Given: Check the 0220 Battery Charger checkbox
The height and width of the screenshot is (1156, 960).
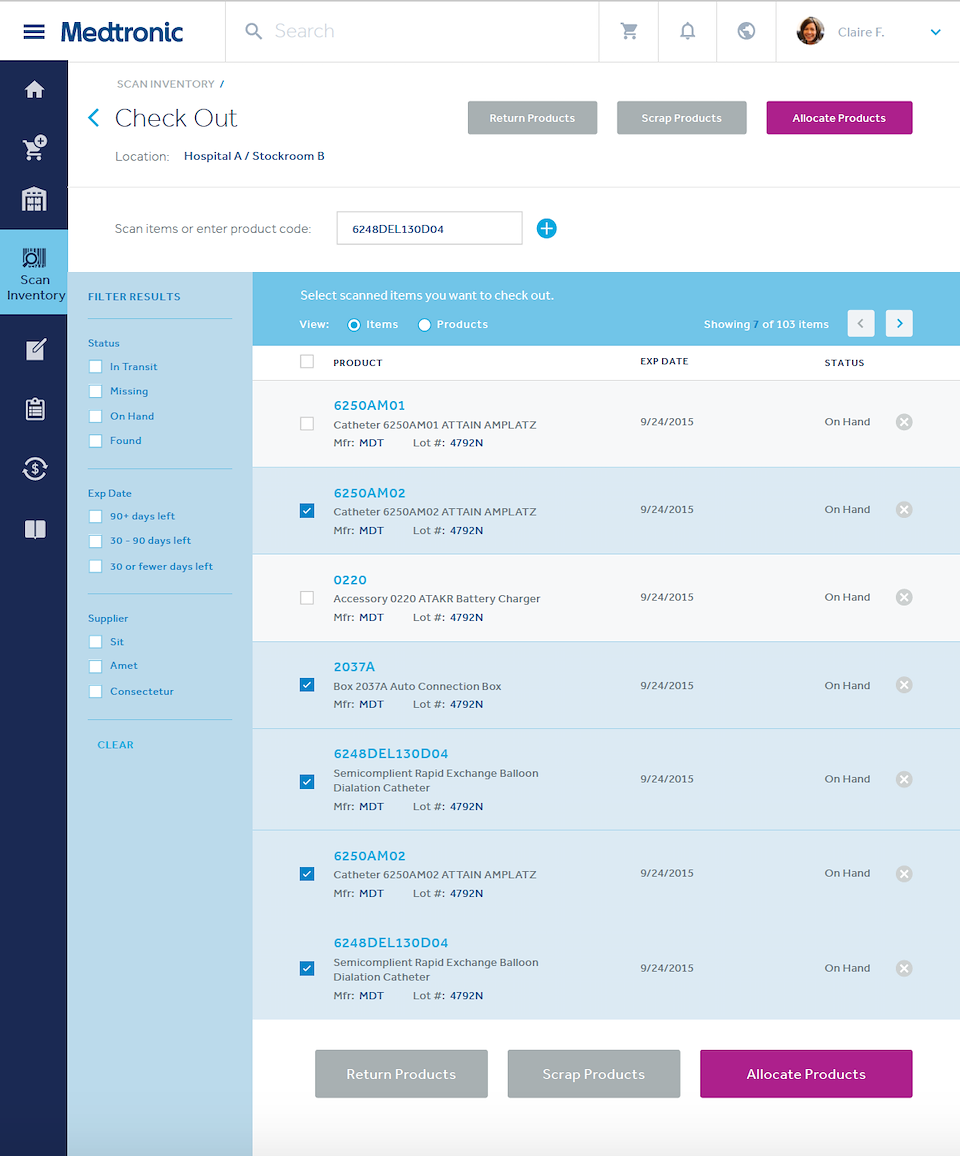Looking at the screenshot, I should (x=307, y=598).
